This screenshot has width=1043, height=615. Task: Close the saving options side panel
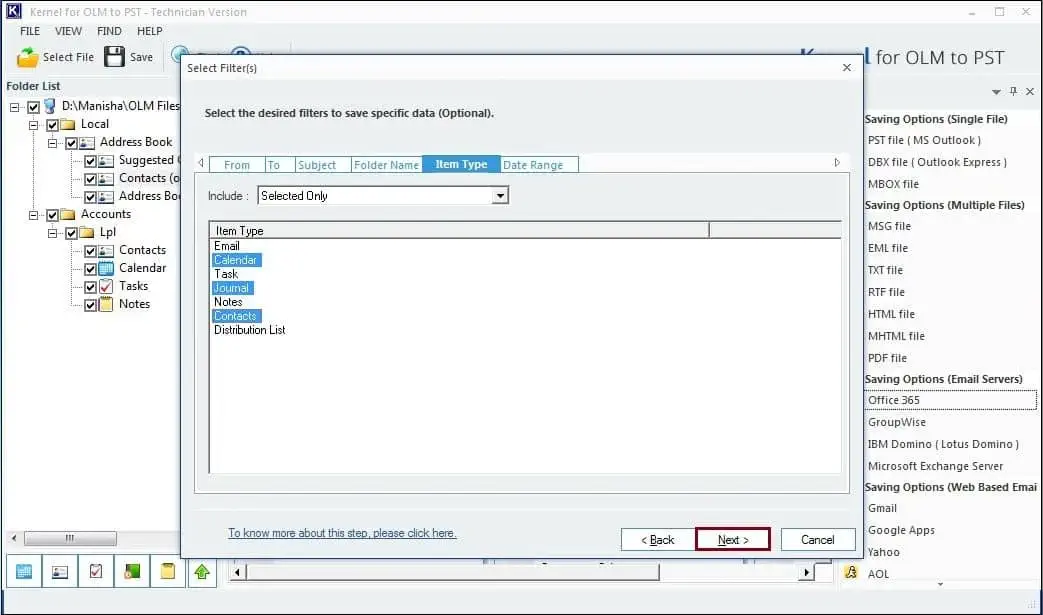click(1030, 91)
